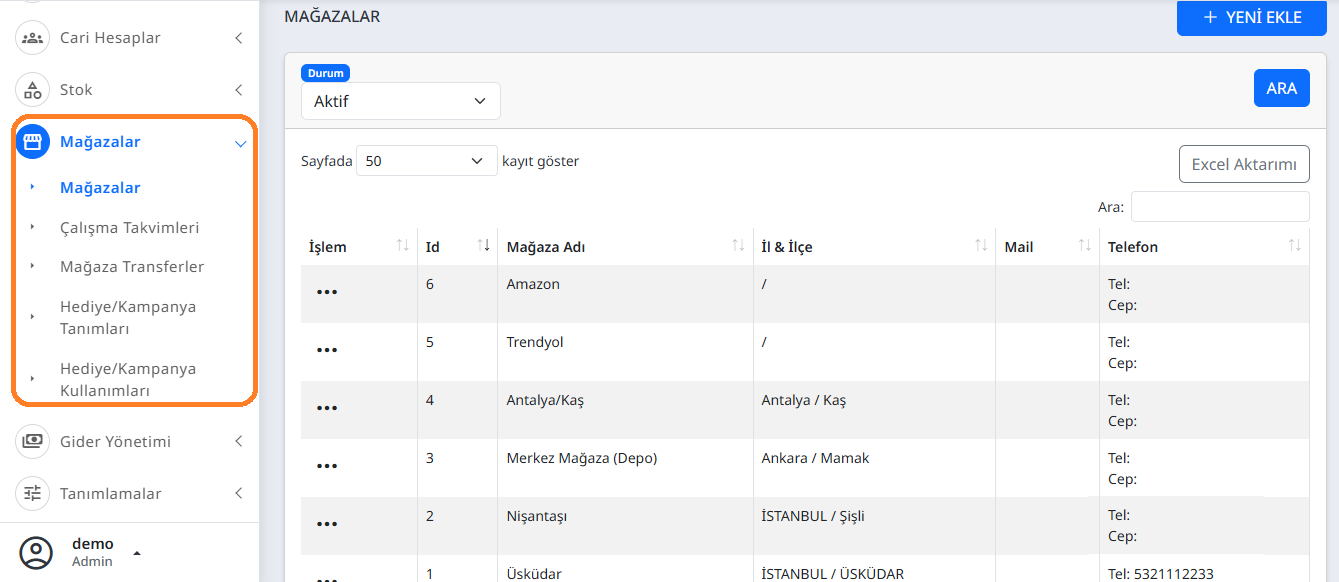Select Hediye/Kampanya Tanımları menu item
1339x582 pixels.
tap(127, 317)
